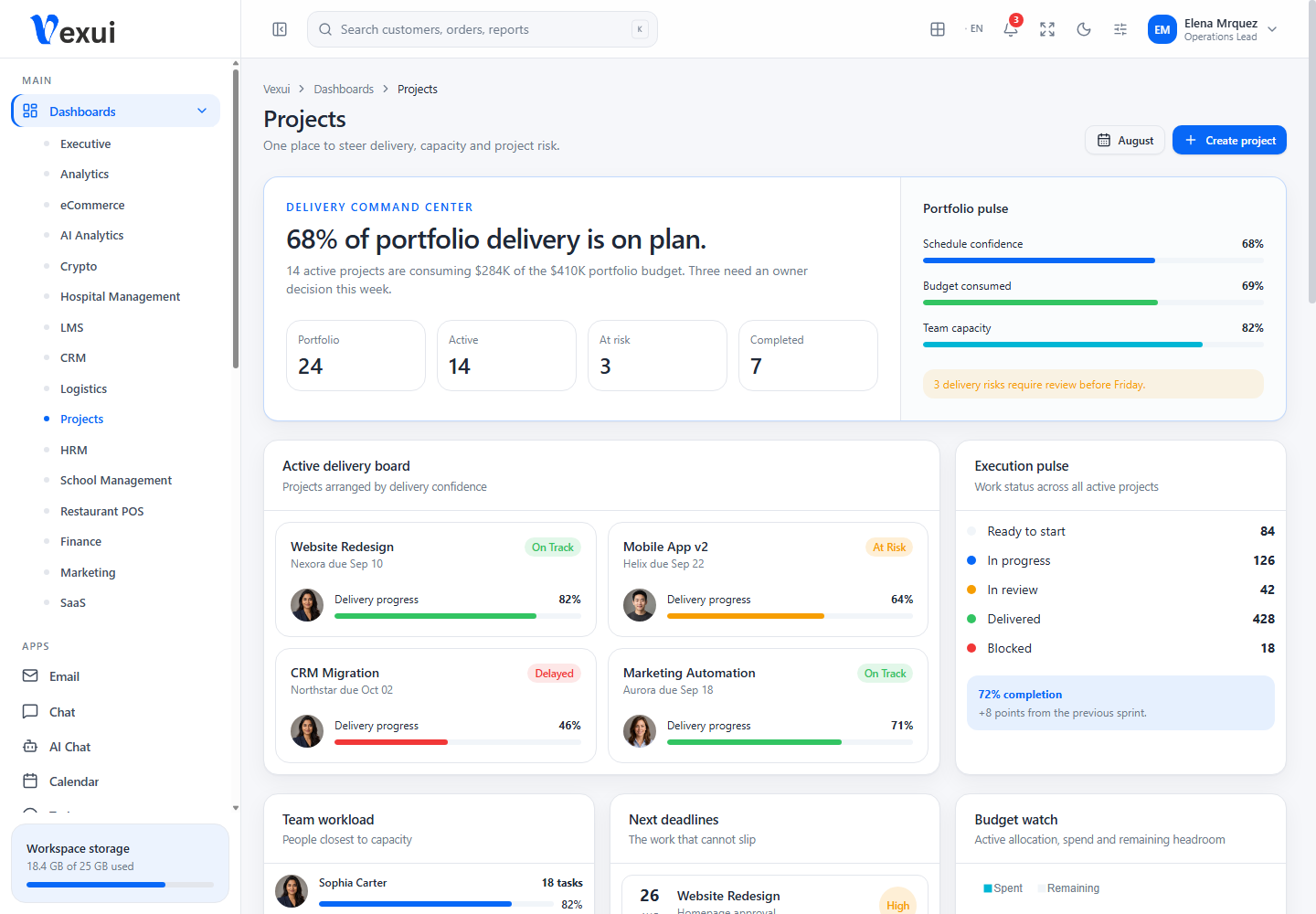Open the apps grid icon in header
The image size is (1316, 914).
[938, 29]
